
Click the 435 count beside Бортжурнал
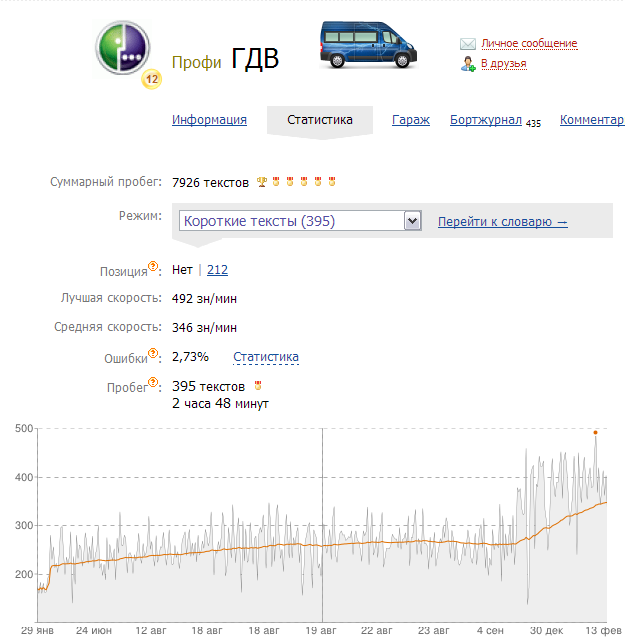pyautogui.click(x=533, y=123)
